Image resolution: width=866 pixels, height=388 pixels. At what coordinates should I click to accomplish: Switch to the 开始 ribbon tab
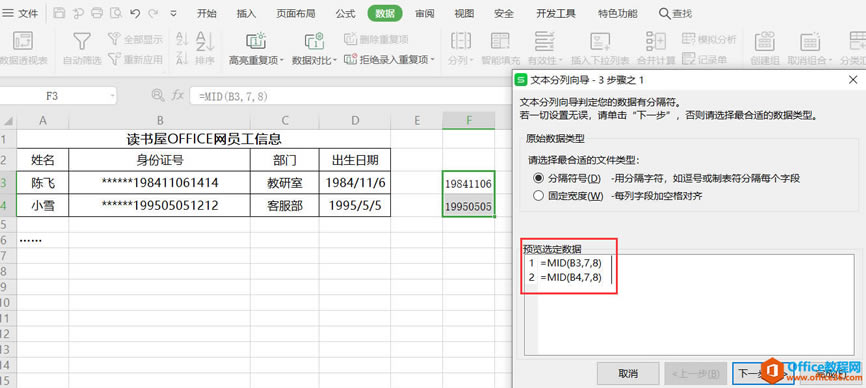pos(207,14)
